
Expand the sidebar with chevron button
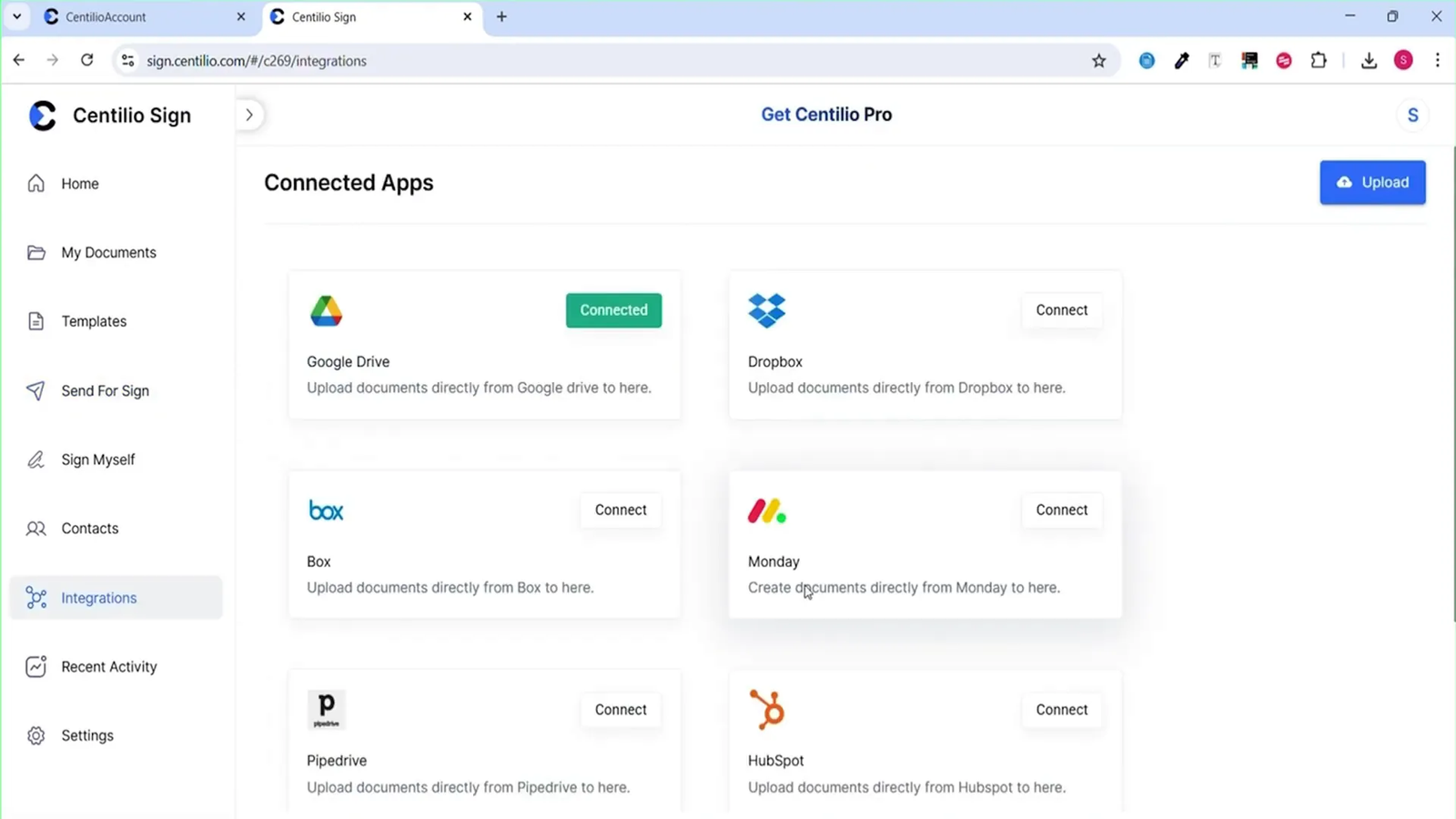coord(249,115)
